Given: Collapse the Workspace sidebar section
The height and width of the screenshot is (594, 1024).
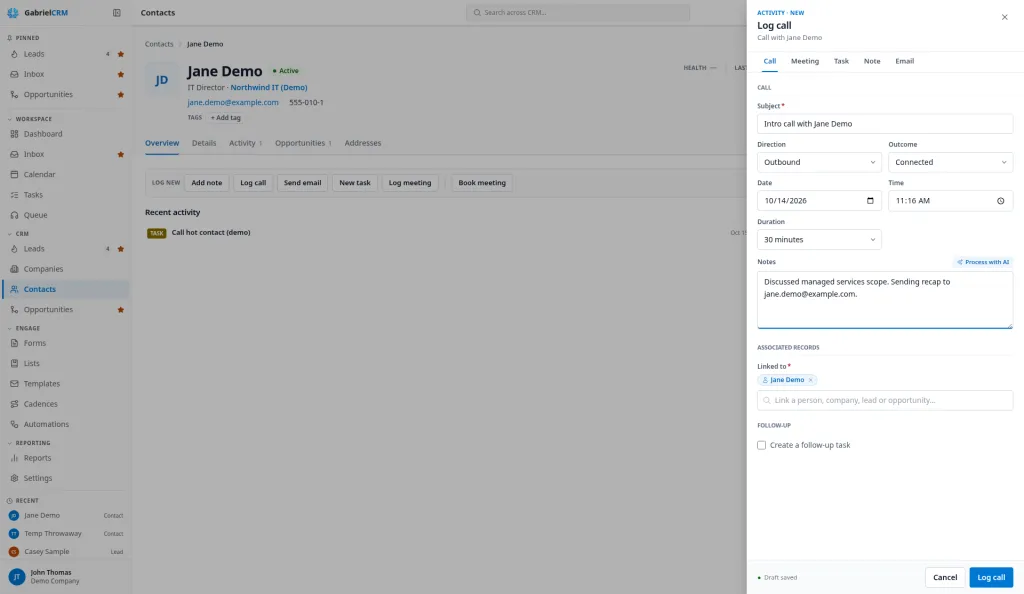Looking at the screenshot, I should [10, 119].
